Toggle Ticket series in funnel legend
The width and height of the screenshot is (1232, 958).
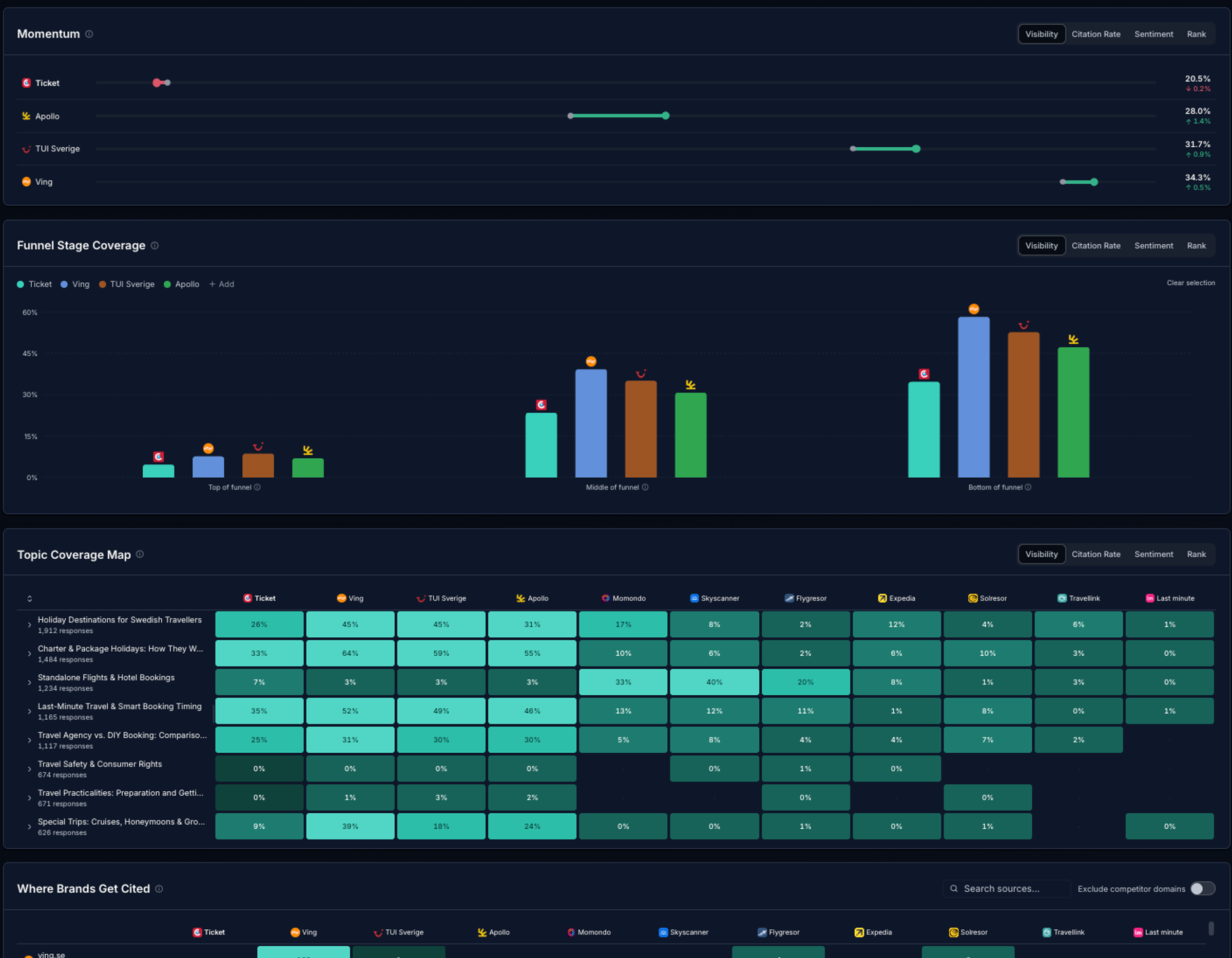[34, 284]
